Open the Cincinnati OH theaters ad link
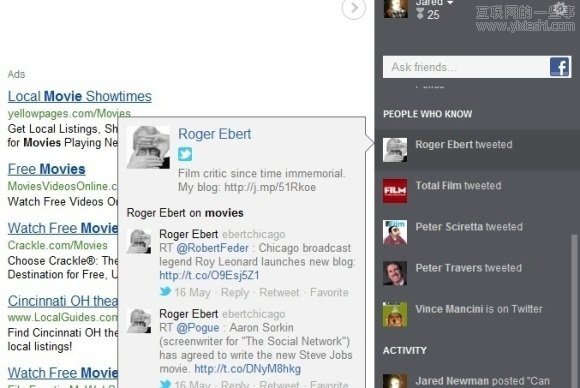 63,301
